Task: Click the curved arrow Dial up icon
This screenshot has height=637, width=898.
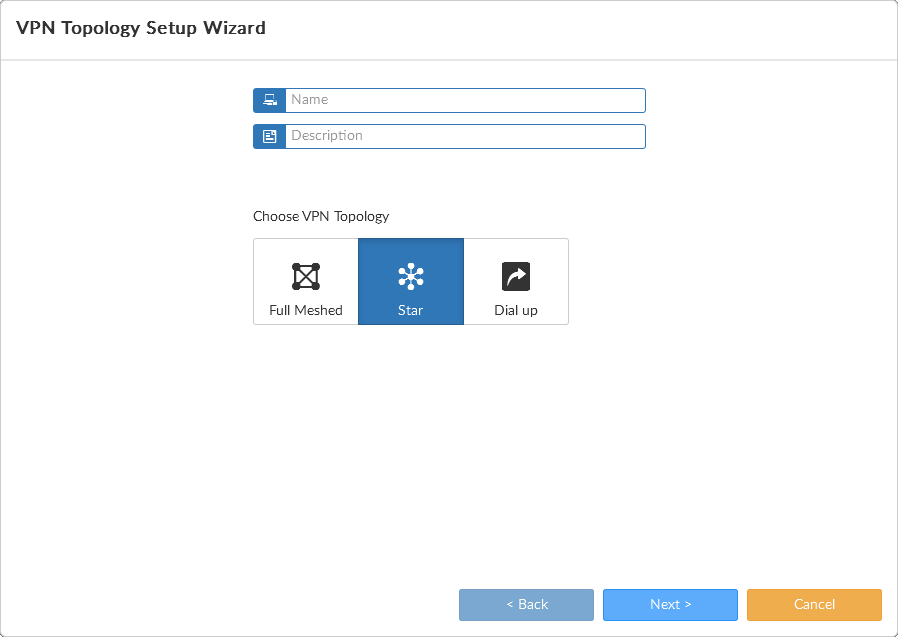Action: (x=516, y=273)
